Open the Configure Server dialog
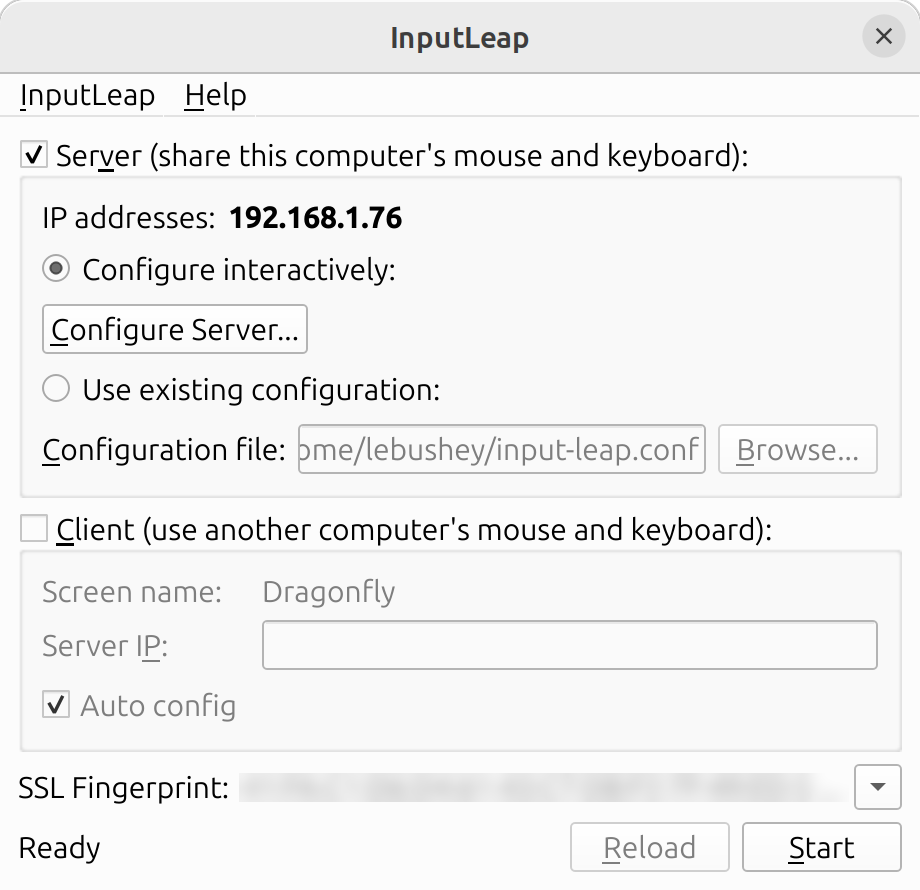 tap(175, 329)
